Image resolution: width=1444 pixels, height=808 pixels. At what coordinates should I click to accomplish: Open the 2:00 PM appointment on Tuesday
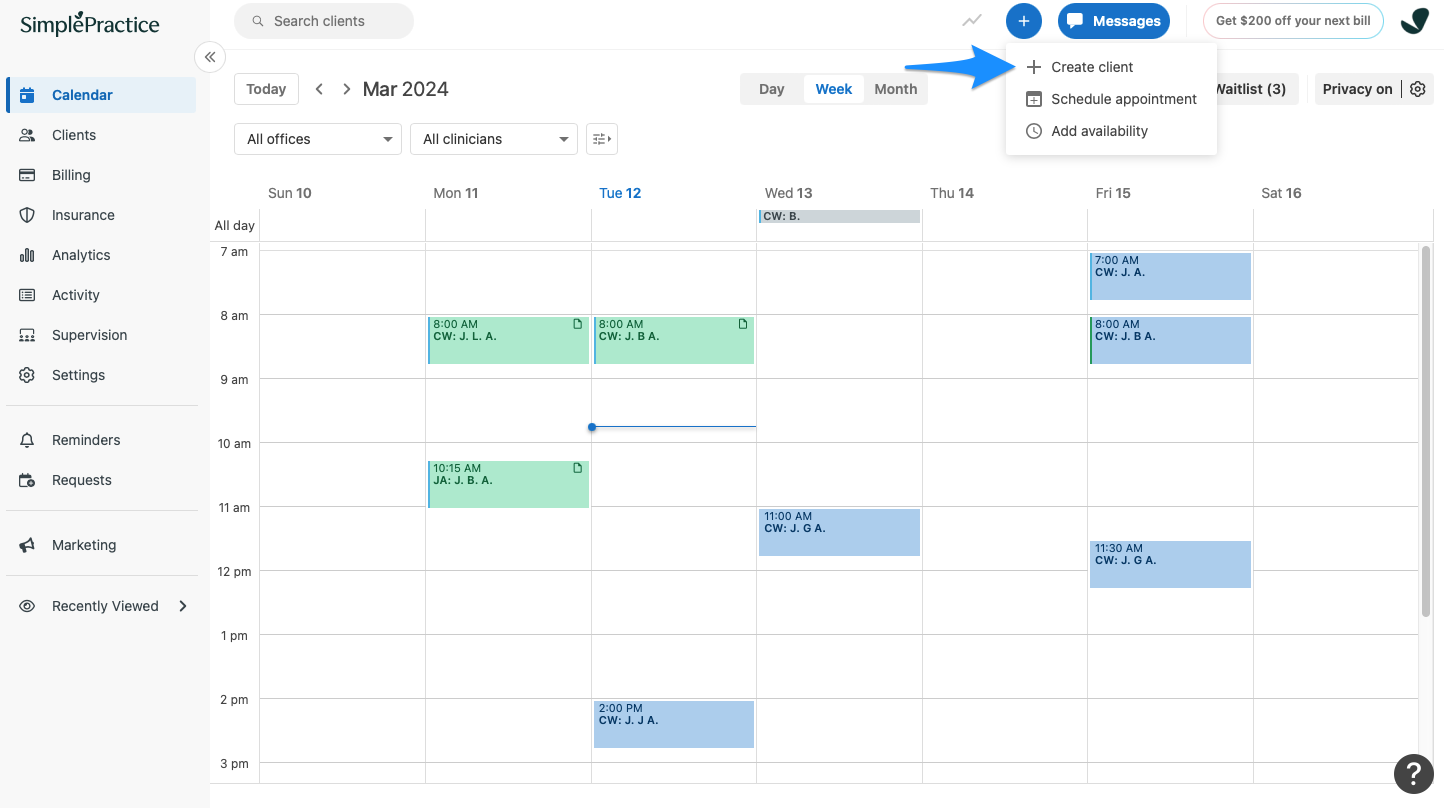click(673, 723)
